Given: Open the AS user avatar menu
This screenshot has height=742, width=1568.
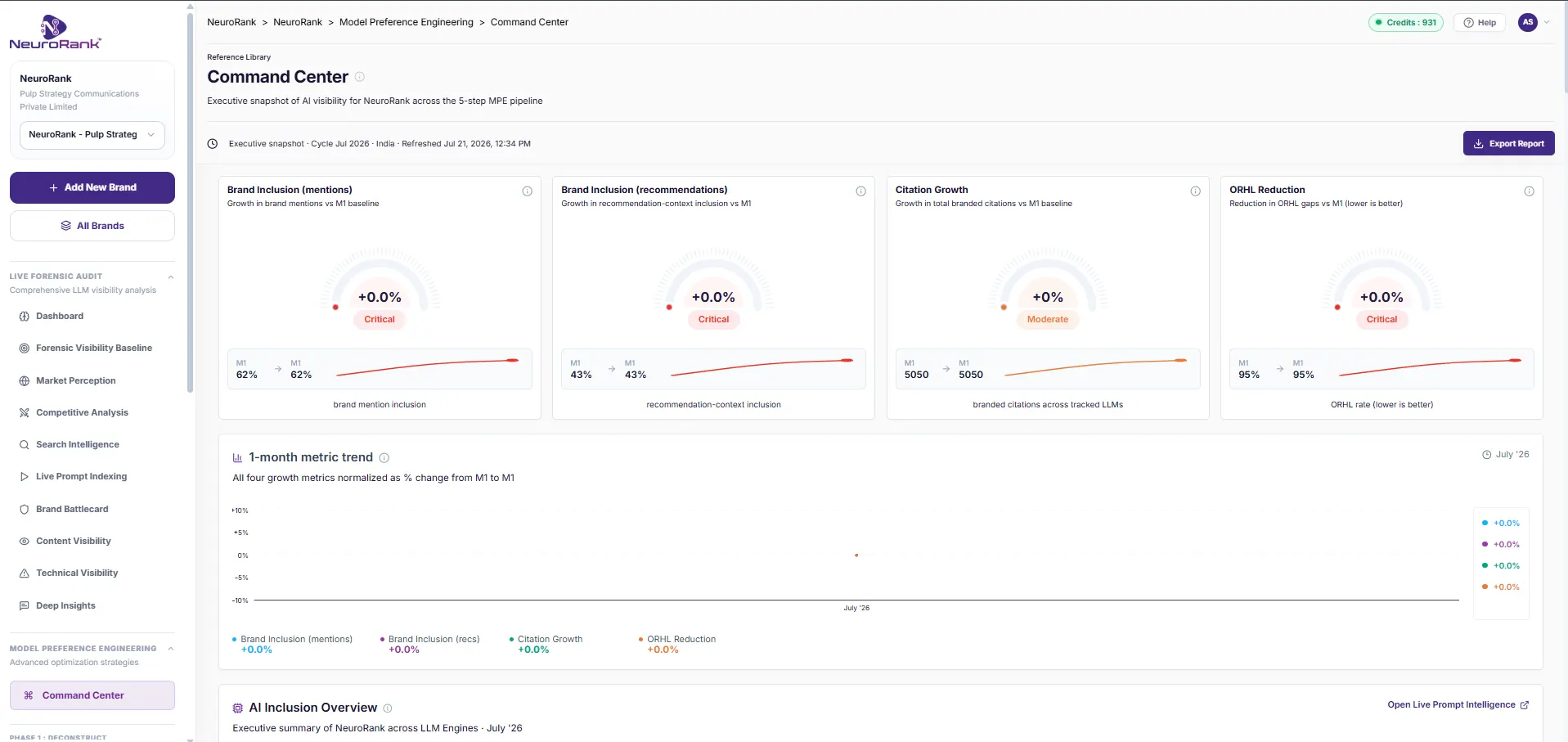Looking at the screenshot, I should click(1528, 23).
